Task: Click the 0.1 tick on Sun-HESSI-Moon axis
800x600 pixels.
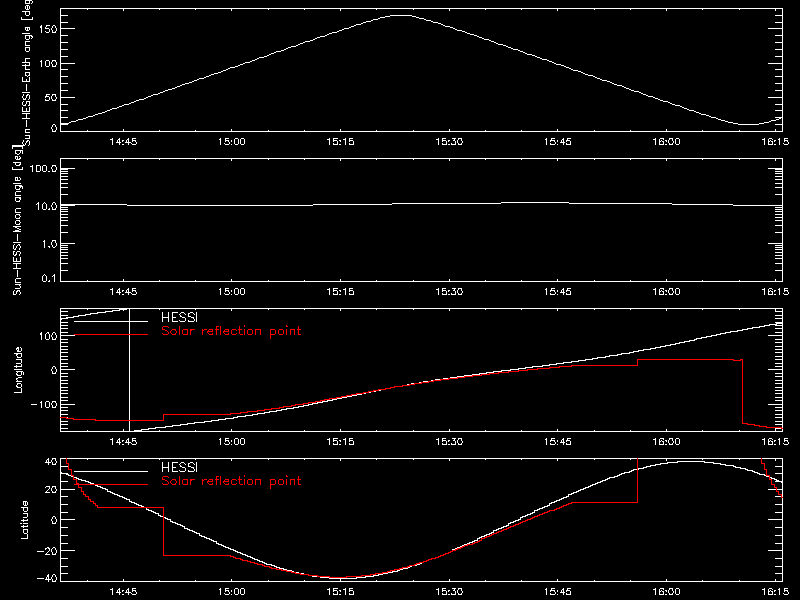Action: coord(49,278)
